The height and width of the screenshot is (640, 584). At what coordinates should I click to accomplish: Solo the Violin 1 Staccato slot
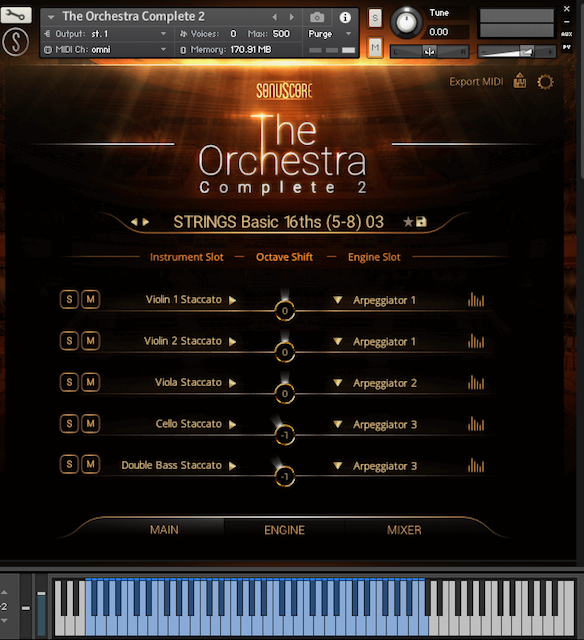click(x=69, y=299)
